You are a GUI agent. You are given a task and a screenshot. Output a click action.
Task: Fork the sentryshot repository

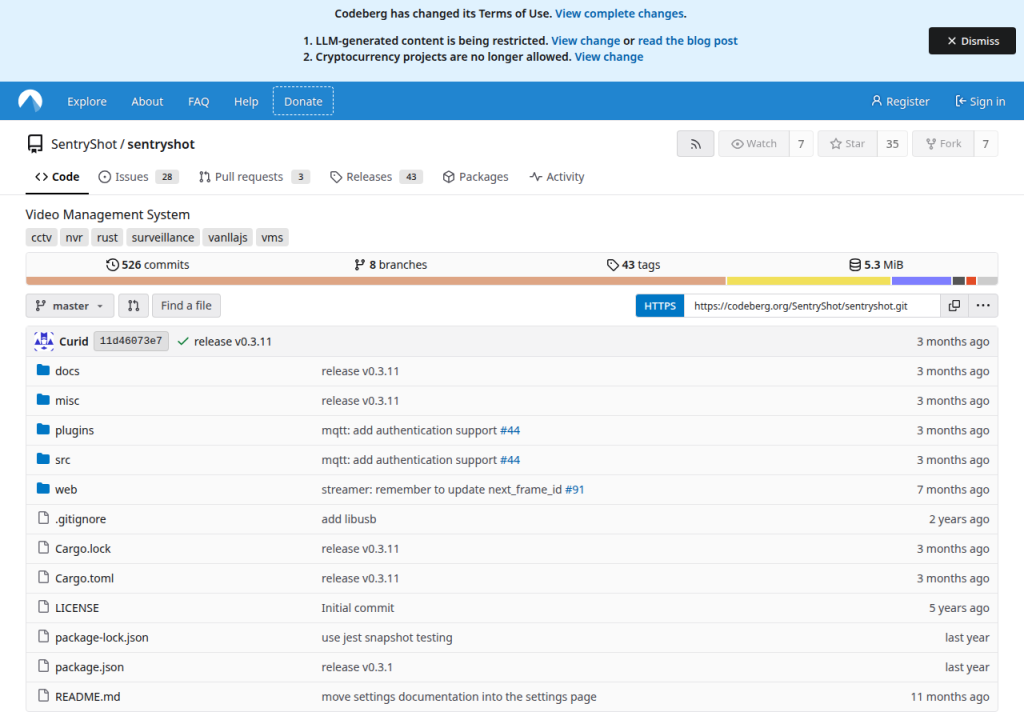[943, 144]
